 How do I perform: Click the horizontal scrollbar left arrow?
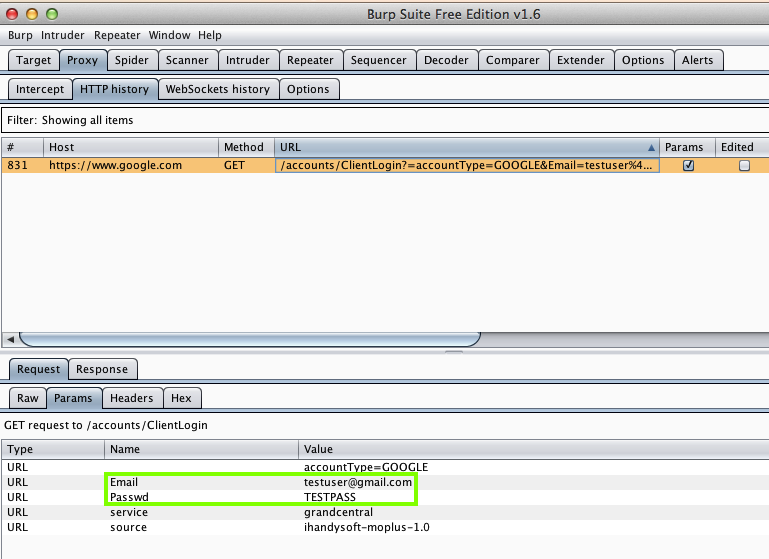pos(10,339)
